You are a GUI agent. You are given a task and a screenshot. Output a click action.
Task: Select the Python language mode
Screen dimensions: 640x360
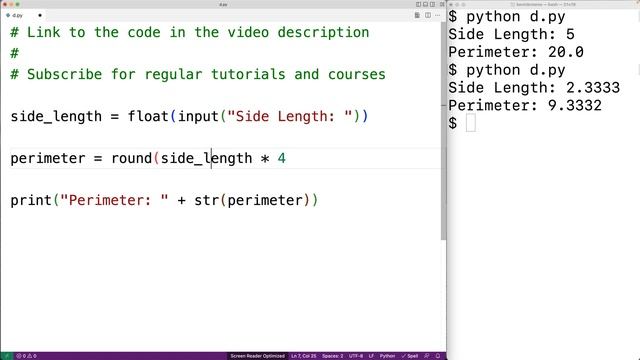pos(387,356)
